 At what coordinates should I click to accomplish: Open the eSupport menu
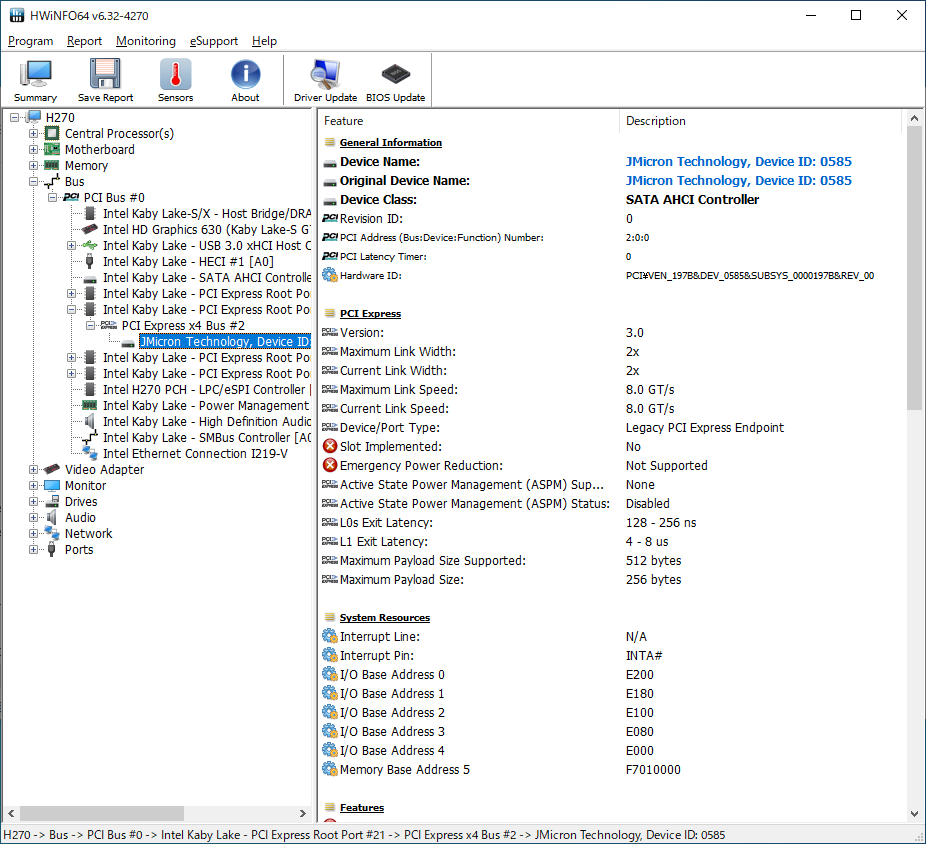(214, 41)
